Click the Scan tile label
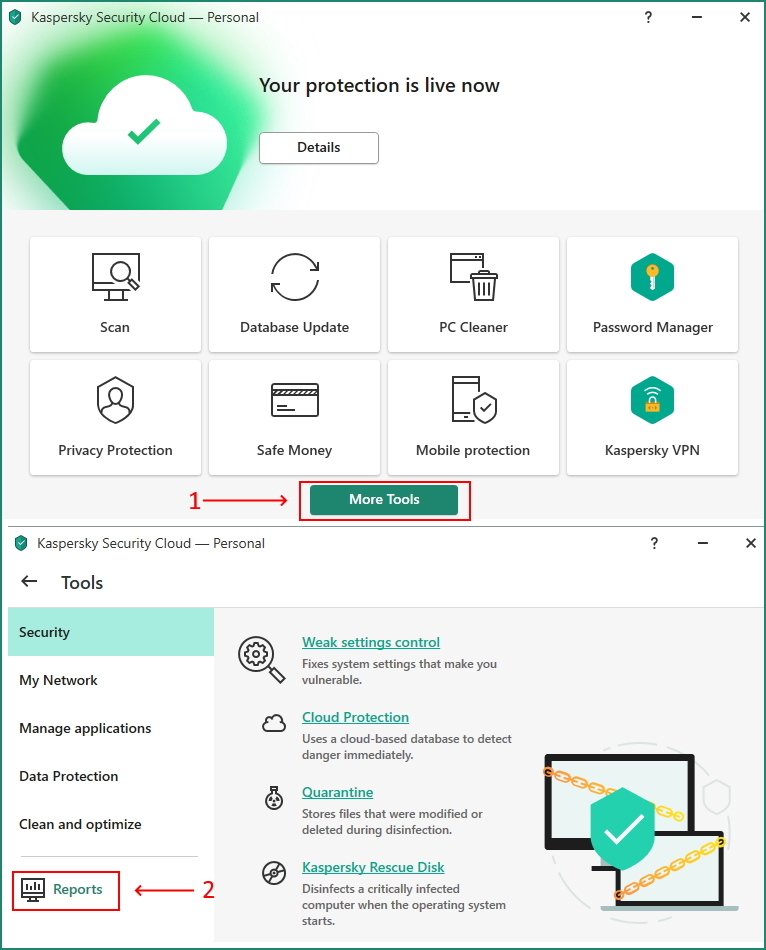 tap(115, 327)
